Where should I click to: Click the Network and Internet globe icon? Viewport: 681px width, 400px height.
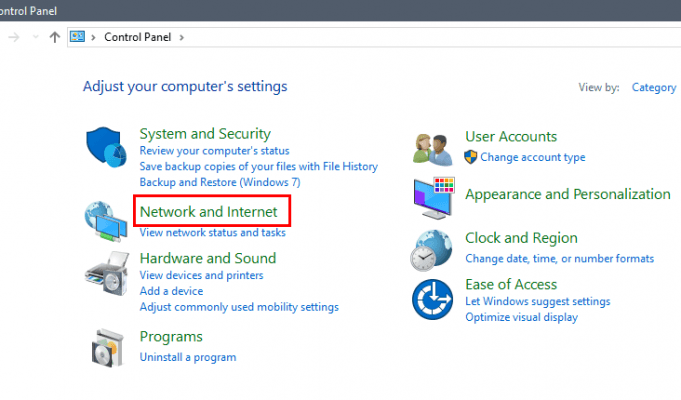tap(106, 221)
